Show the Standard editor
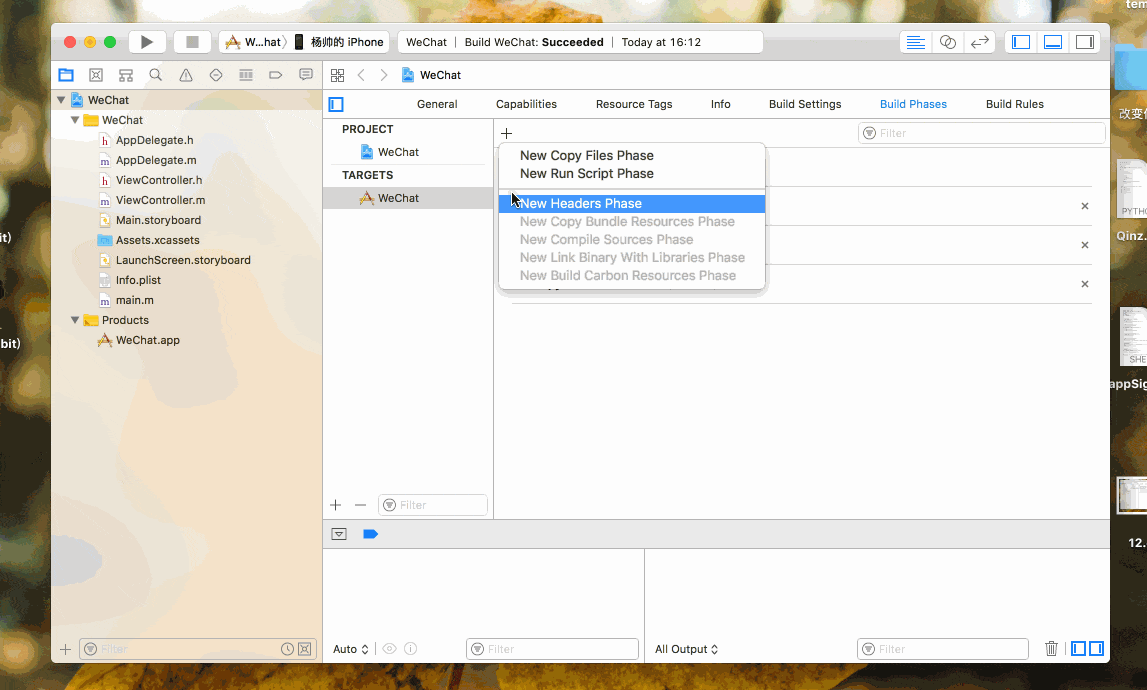Screen dimensions: 1147x690 (x=915, y=42)
